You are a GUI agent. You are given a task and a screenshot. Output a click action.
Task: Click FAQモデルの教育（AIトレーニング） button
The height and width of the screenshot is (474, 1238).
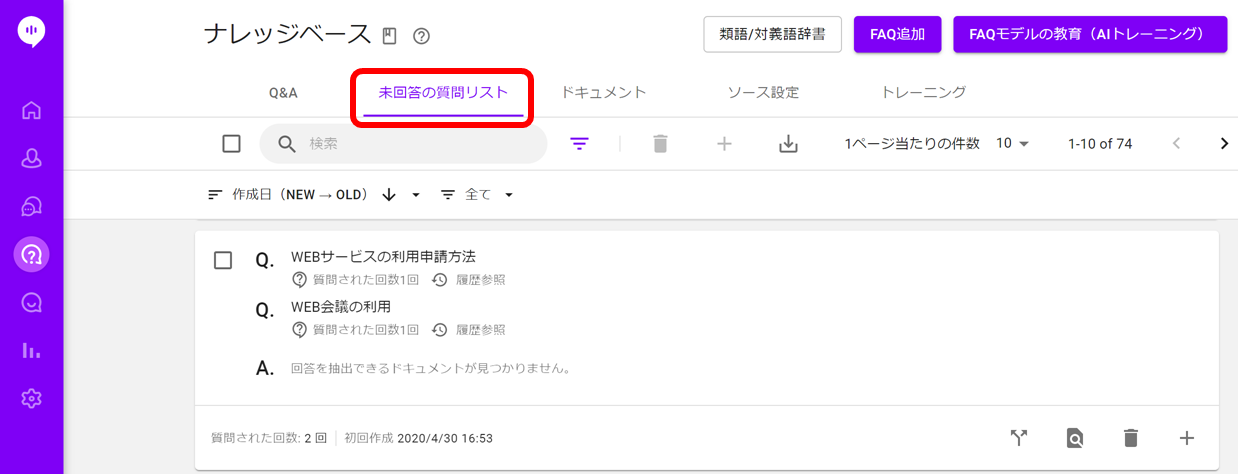[1091, 34]
